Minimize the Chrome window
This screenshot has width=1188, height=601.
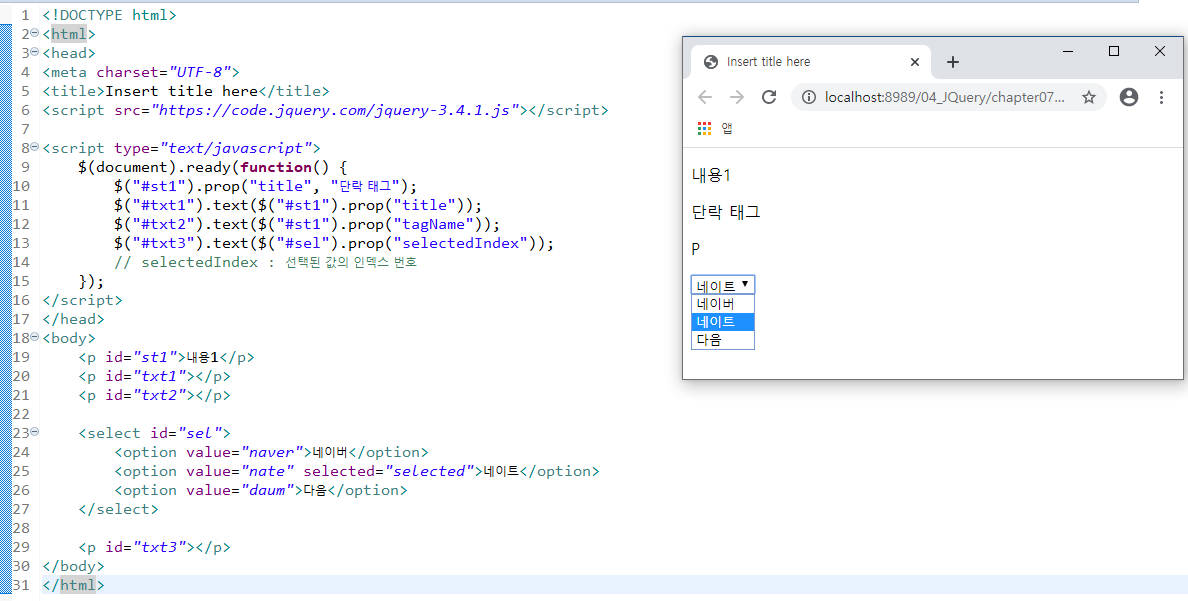[1068, 52]
